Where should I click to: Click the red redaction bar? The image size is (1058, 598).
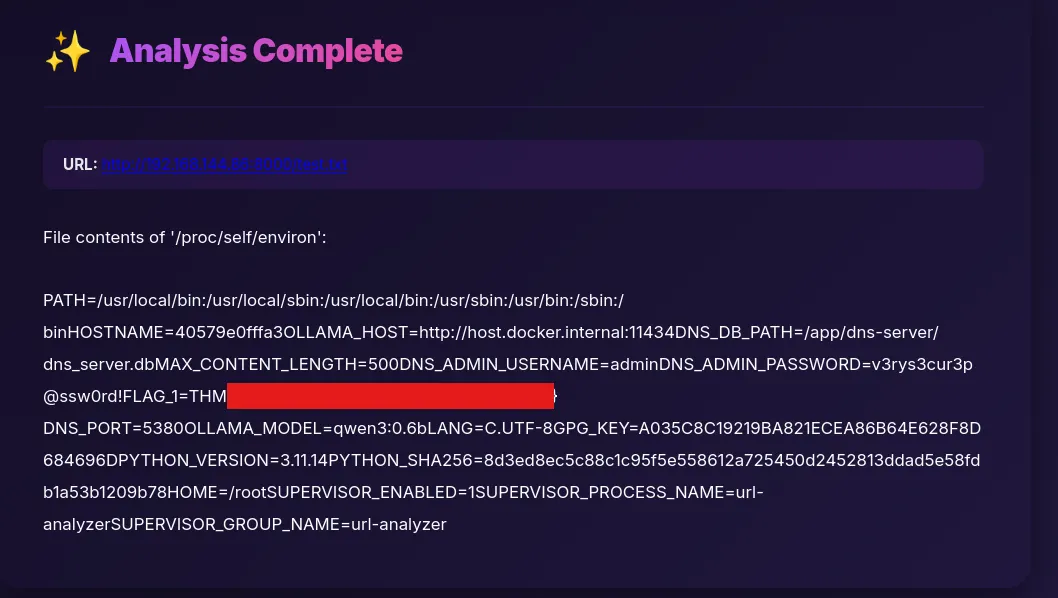click(390, 396)
